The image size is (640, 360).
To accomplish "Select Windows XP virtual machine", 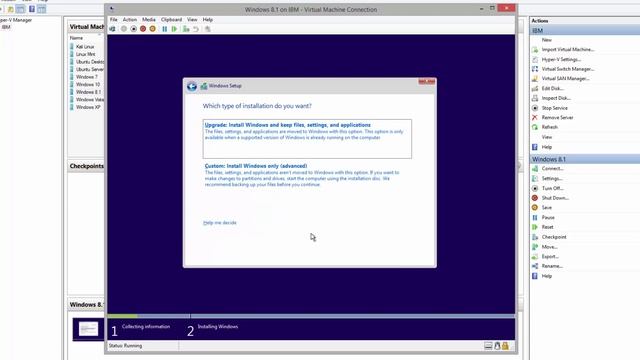I will 88,107.
